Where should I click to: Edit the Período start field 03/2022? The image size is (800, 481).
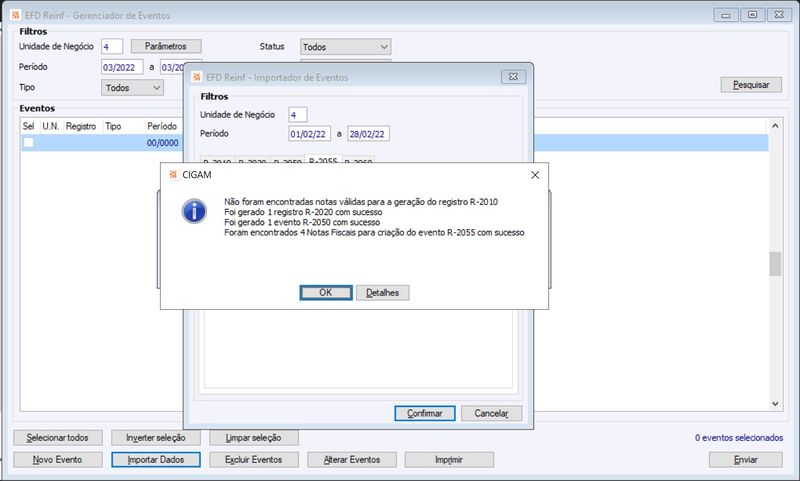(x=122, y=67)
